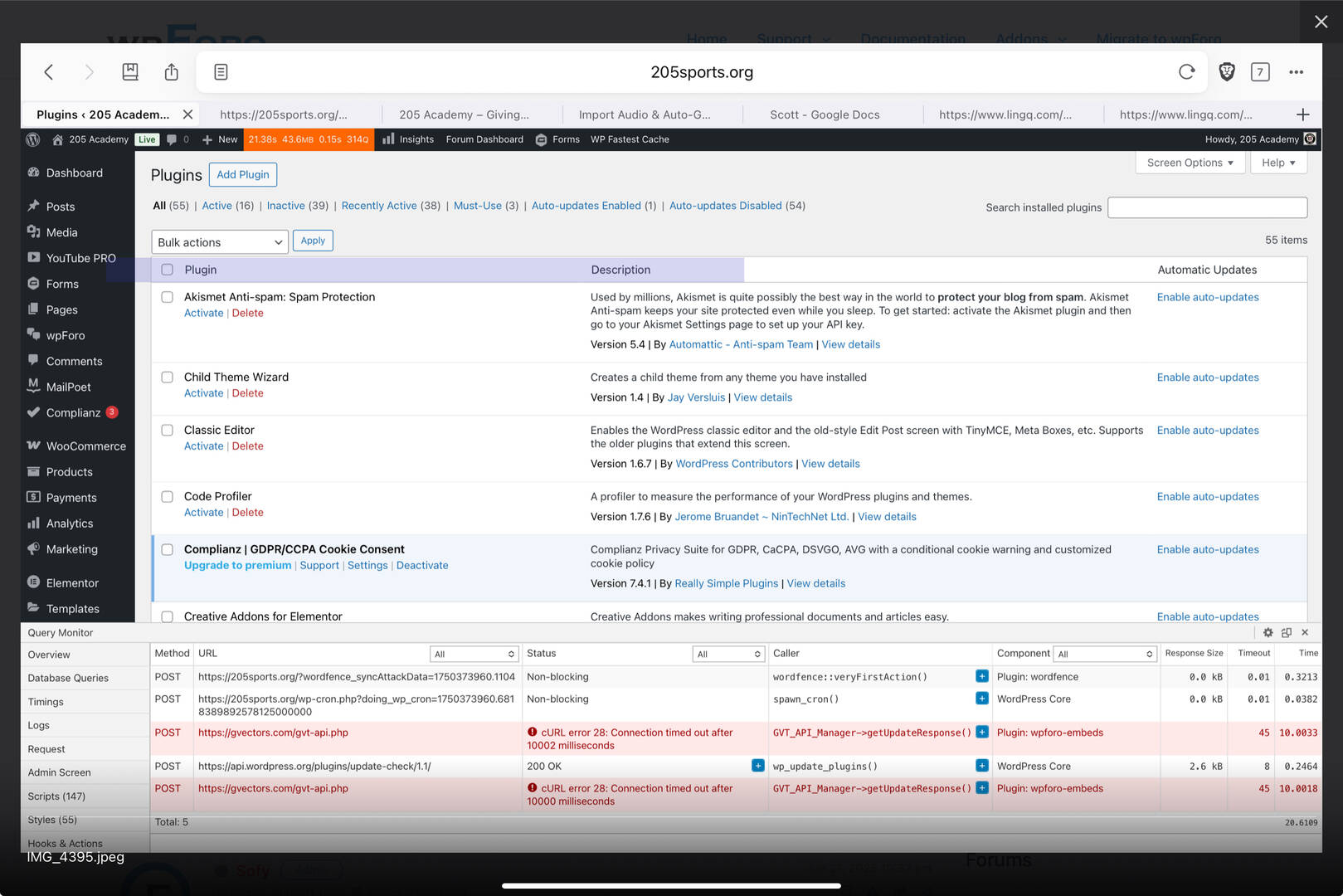Check the Code Profiler checkbox
The width and height of the screenshot is (1343, 896).
(x=168, y=497)
